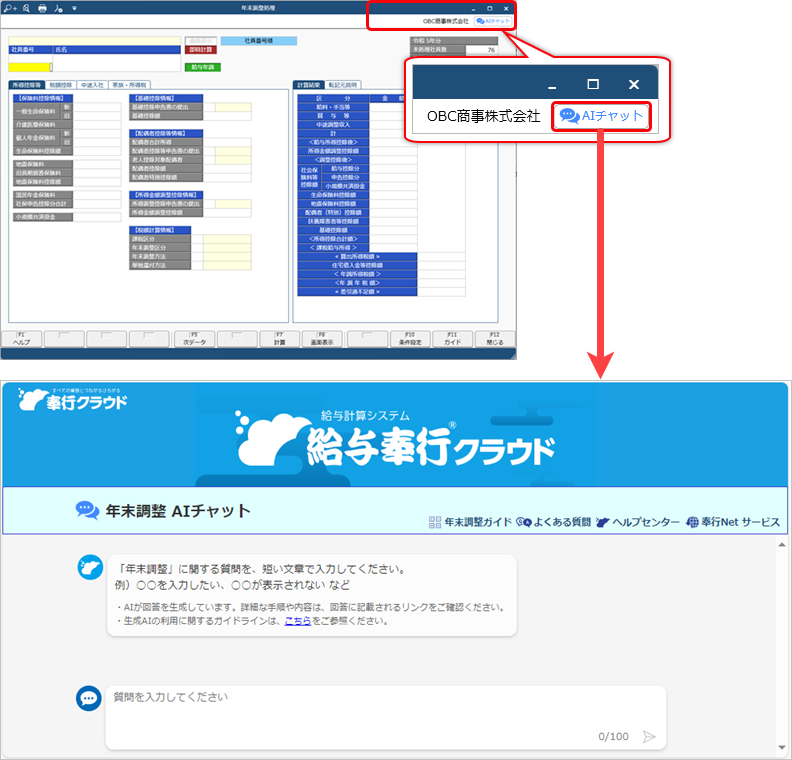Click the 未処理社員数 value 76
The width and height of the screenshot is (792, 760).
coord(482,50)
